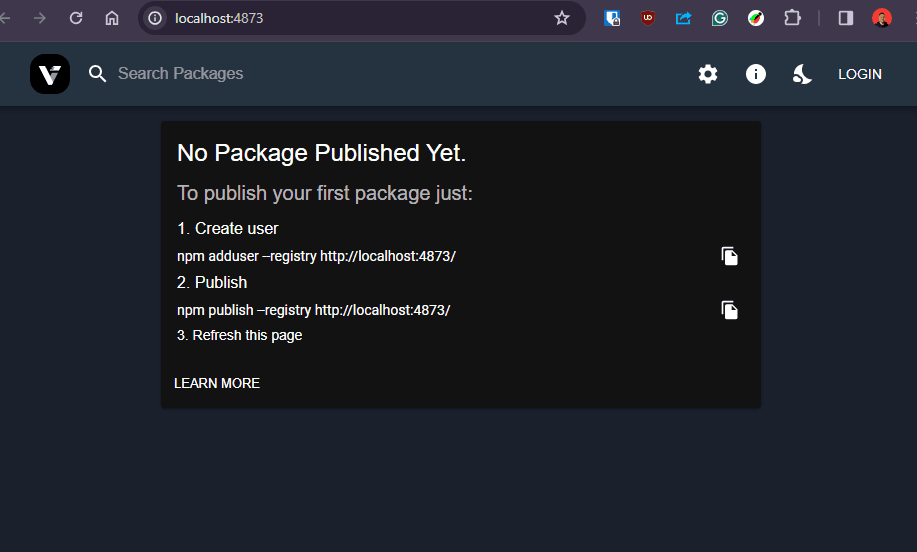The image size is (917, 552).
Task: Open the uBlock Origin extension
Action: (x=648, y=18)
